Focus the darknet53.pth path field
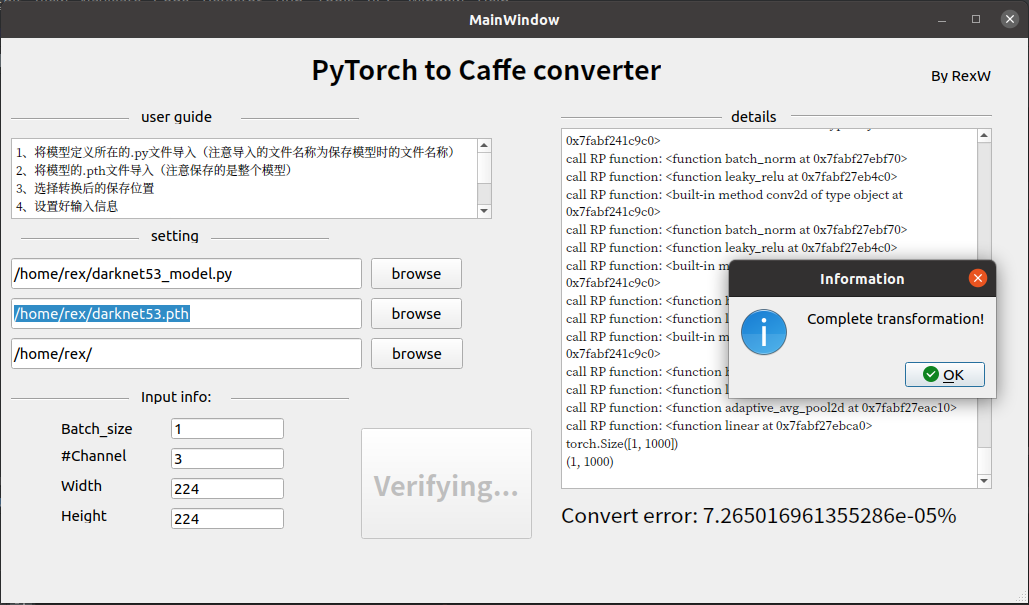The image size is (1029, 605). click(x=186, y=314)
